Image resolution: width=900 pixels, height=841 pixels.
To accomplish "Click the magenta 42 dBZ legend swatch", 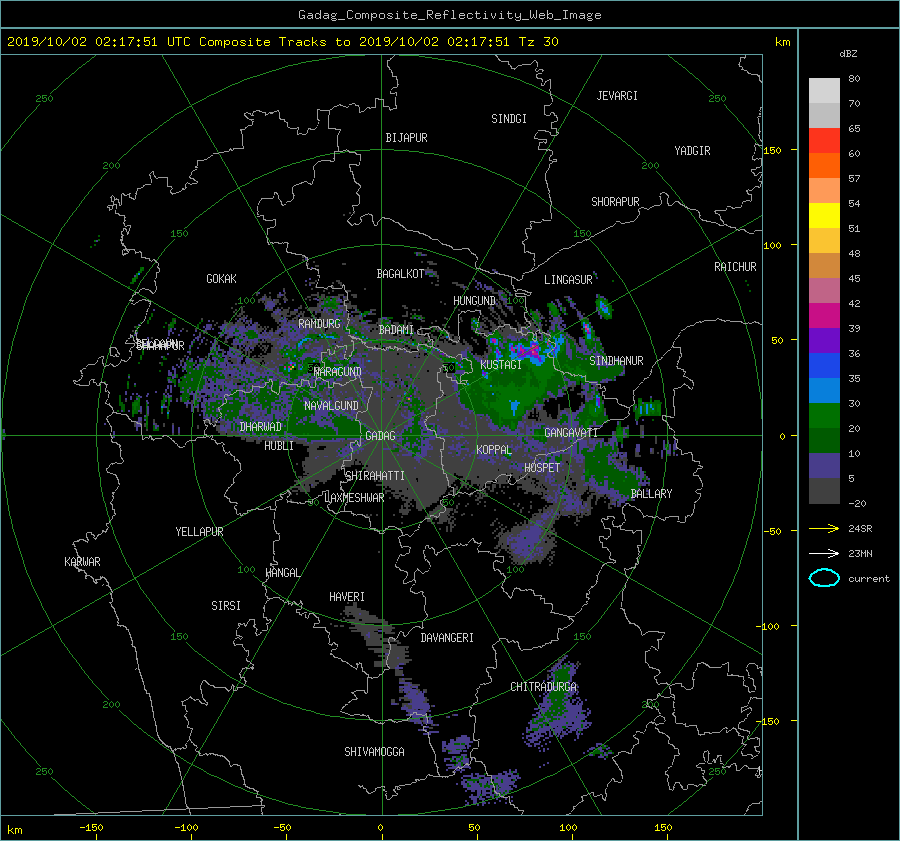I will point(824,315).
